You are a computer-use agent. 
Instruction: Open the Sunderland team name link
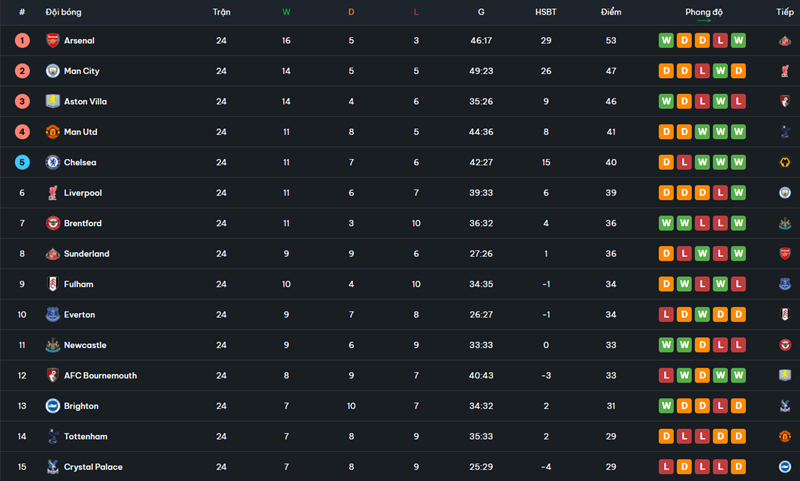pyautogui.click(x=86, y=254)
